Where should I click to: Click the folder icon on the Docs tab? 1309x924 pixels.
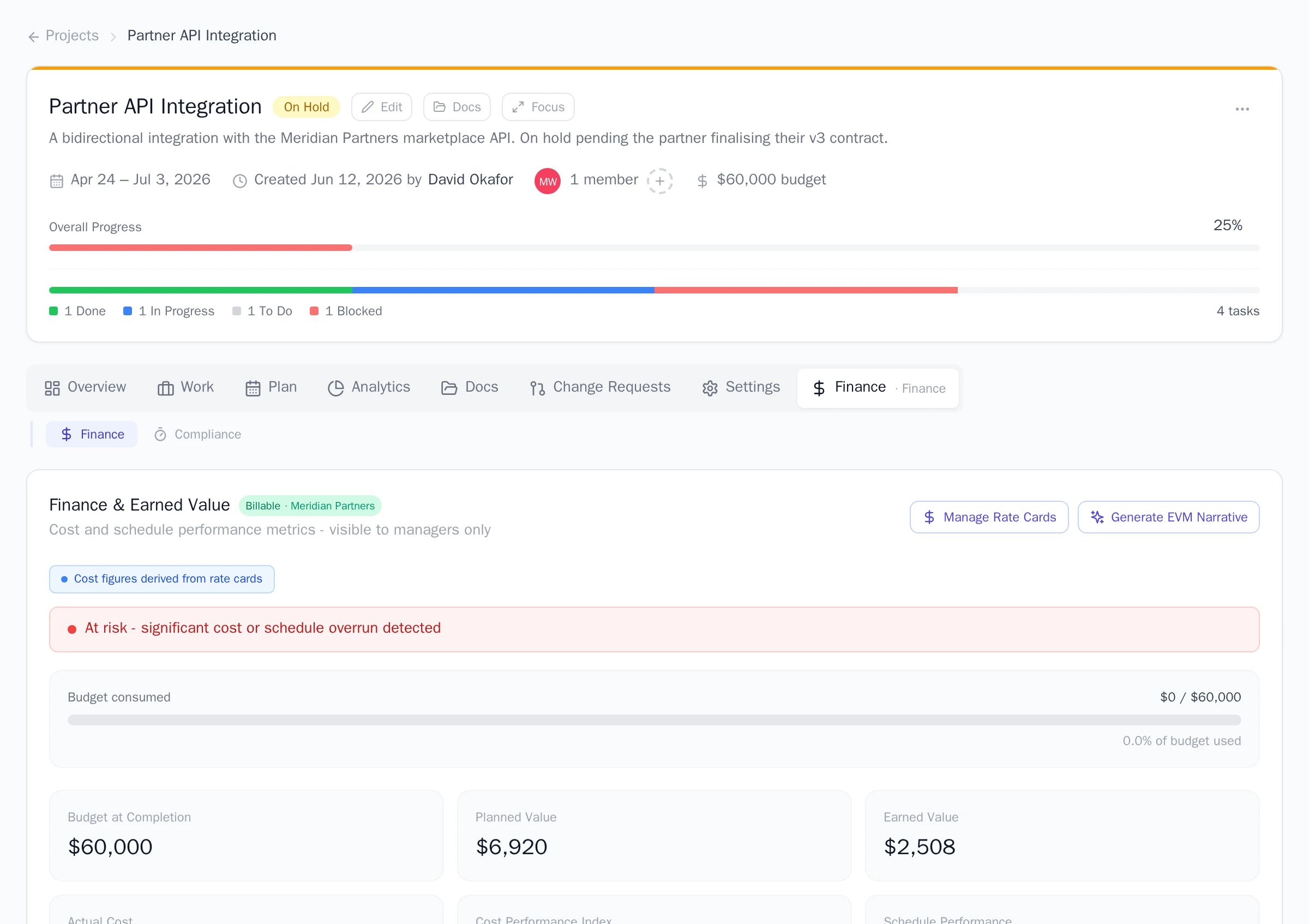pos(449,389)
